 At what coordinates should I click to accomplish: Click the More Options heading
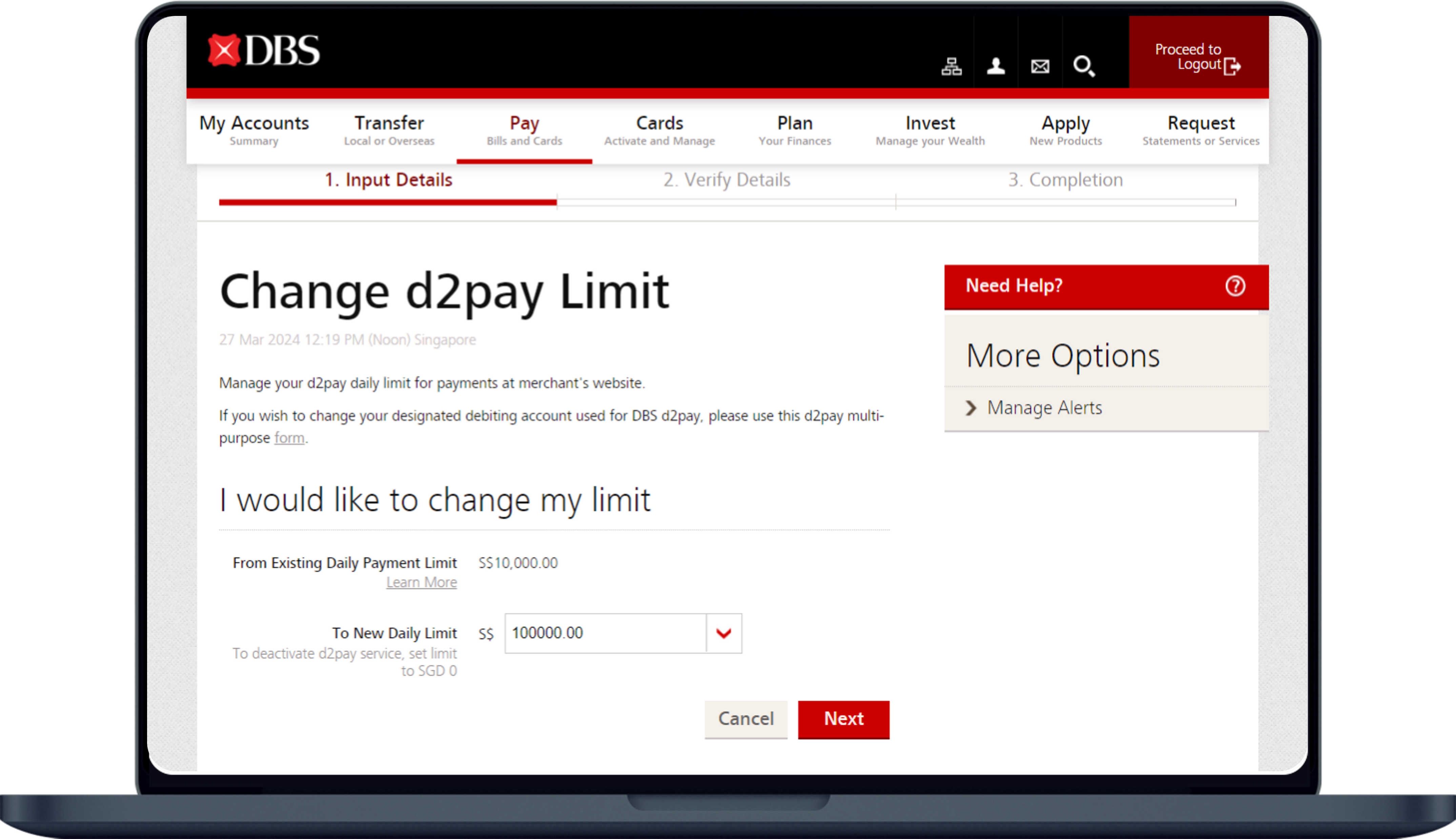click(x=1063, y=356)
